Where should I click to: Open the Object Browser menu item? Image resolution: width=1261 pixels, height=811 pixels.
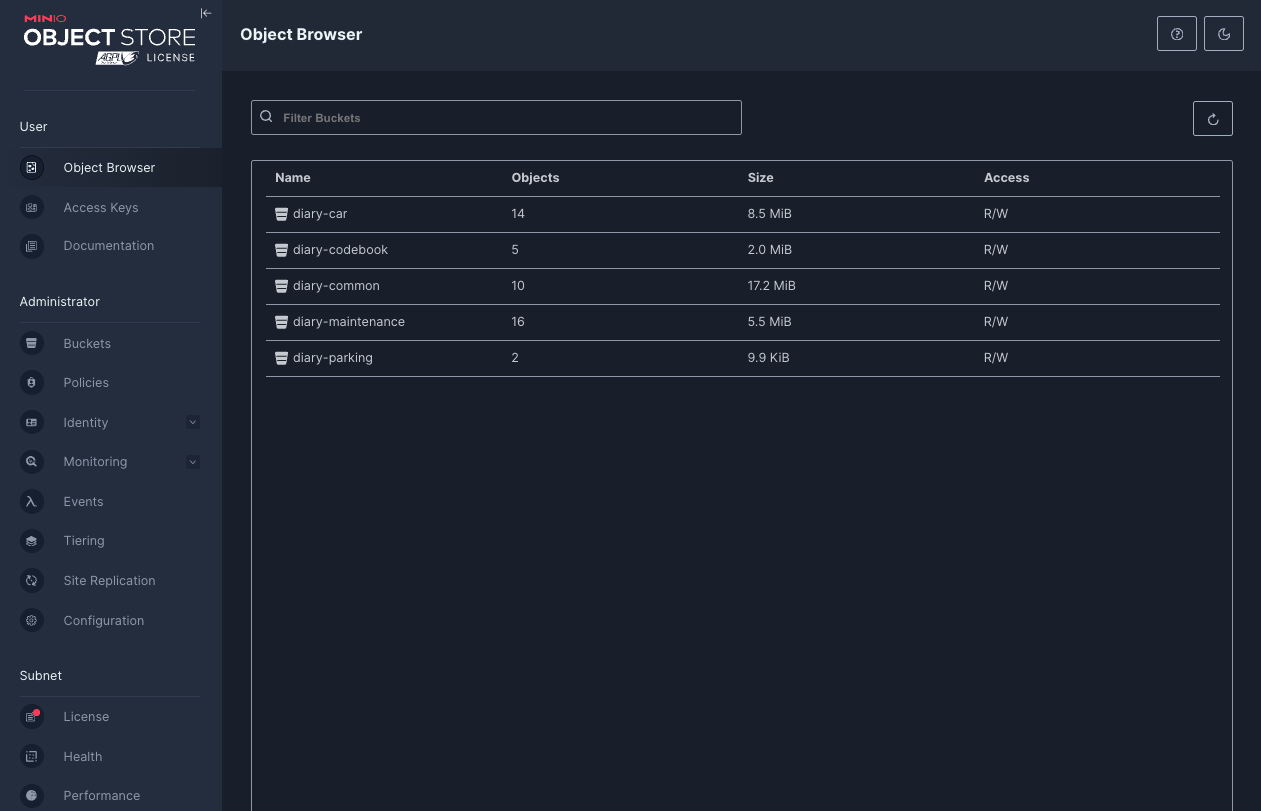coord(109,167)
